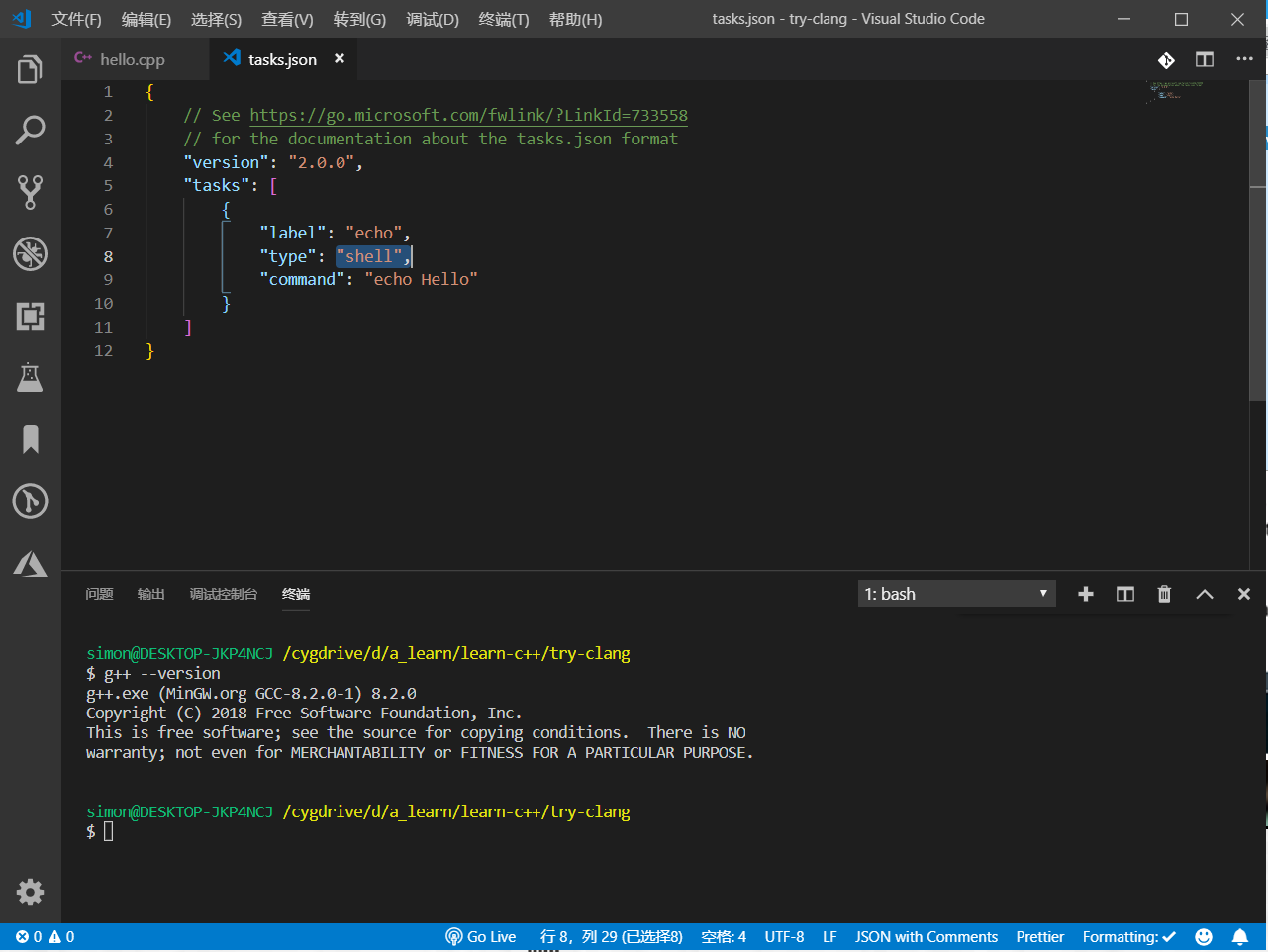The height and width of the screenshot is (952, 1268).
Task: Open the Test flask view
Action: 30,377
